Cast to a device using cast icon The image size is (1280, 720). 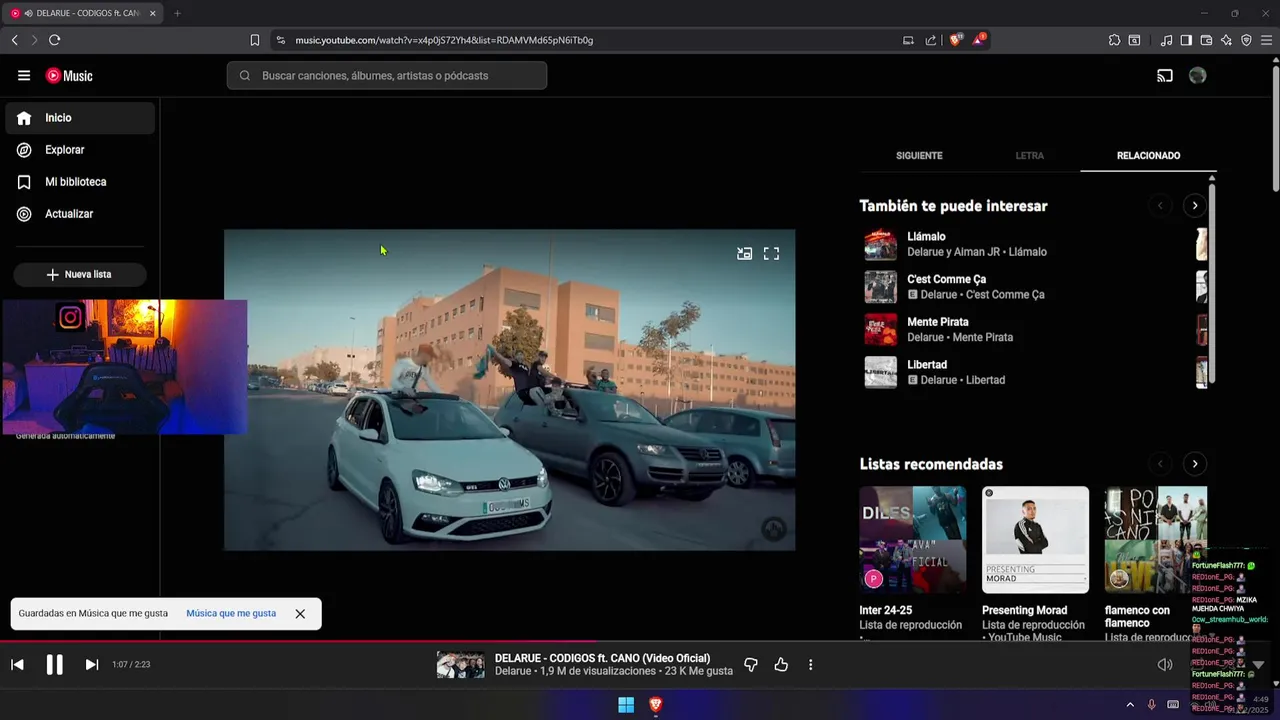(1165, 76)
